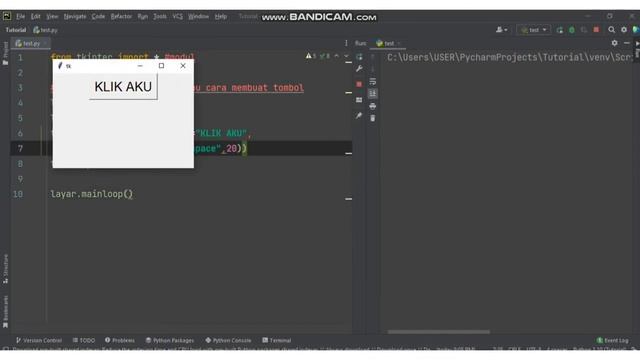Screen dimensions: 640x360
Task: Open the Refactor menu
Action: (x=121, y=17)
